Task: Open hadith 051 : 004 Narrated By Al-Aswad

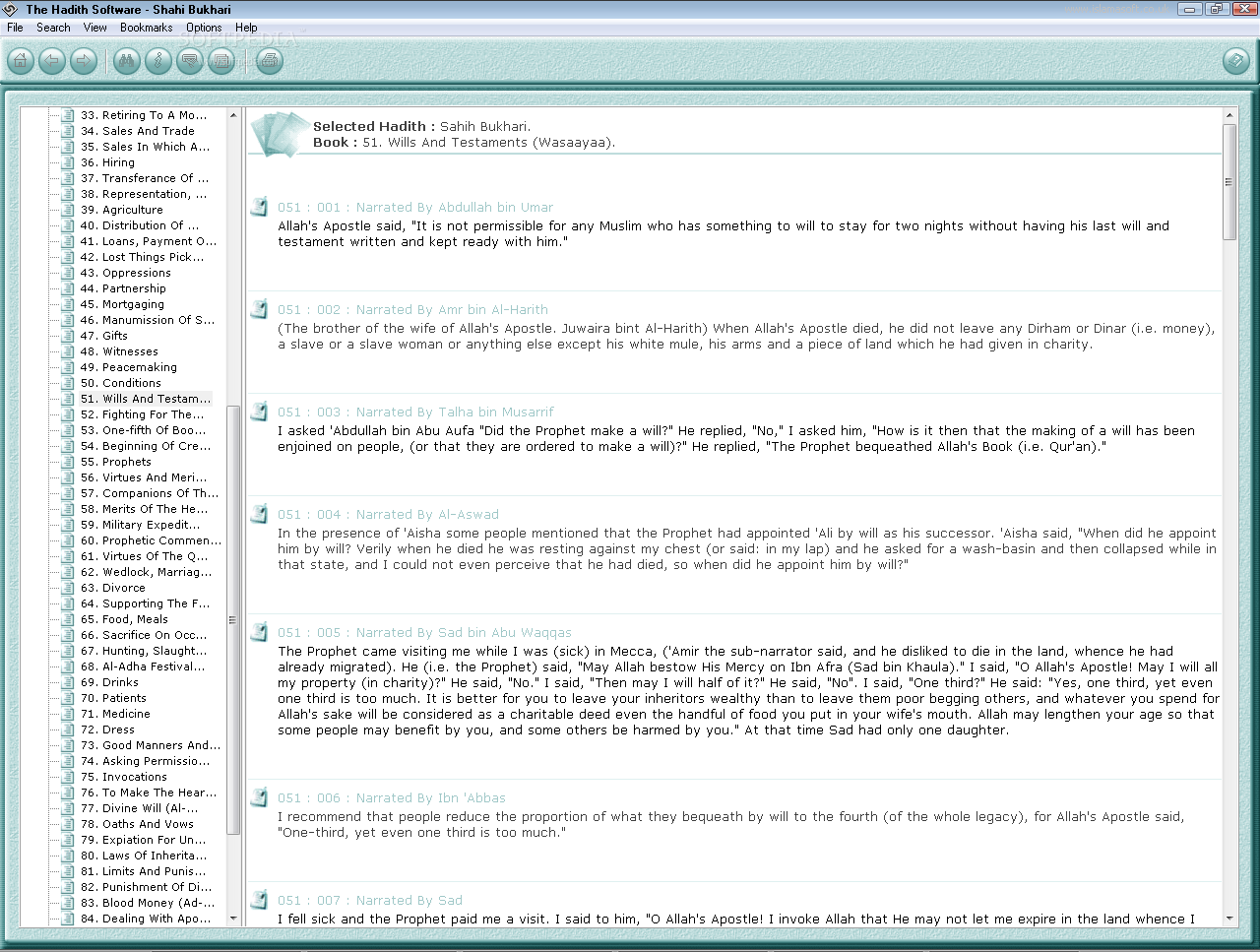Action: click(x=388, y=515)
